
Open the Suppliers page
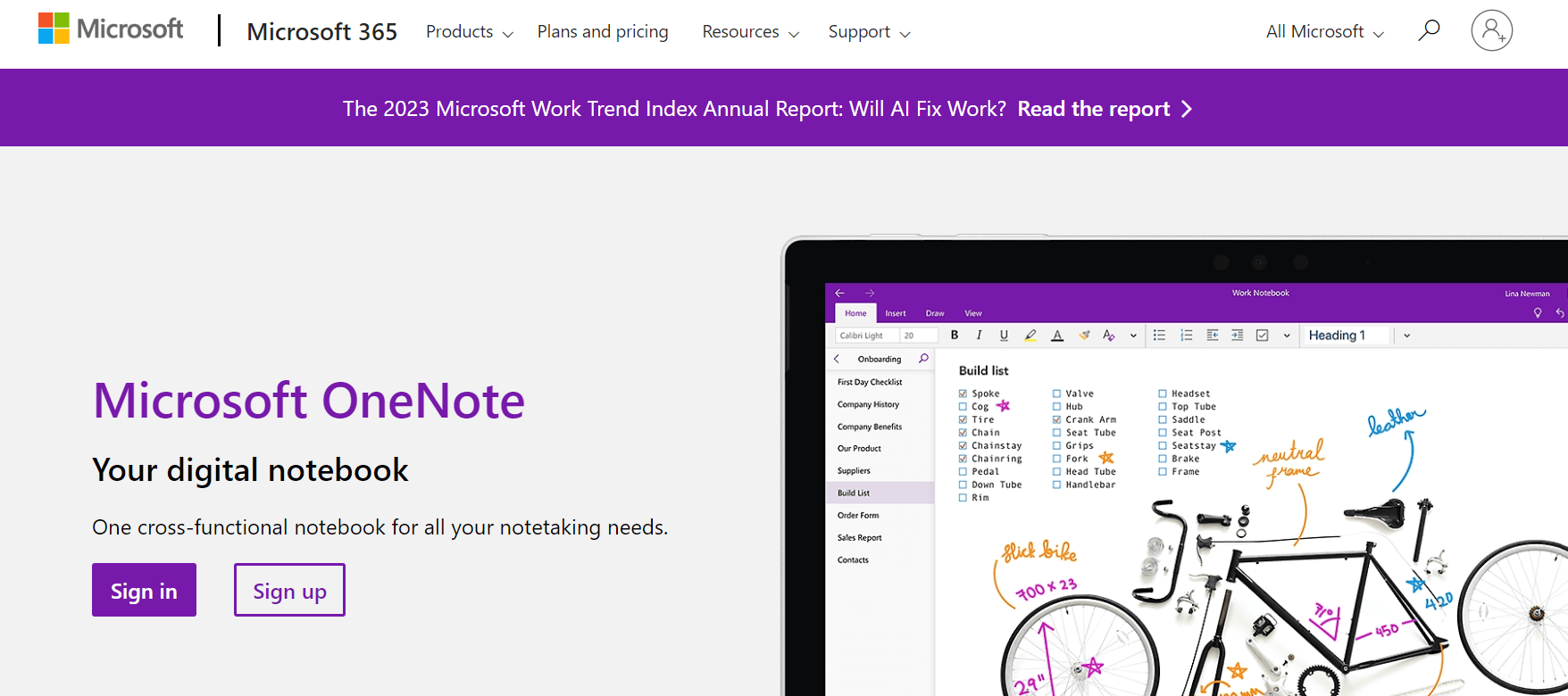click(x=854, y=471)
